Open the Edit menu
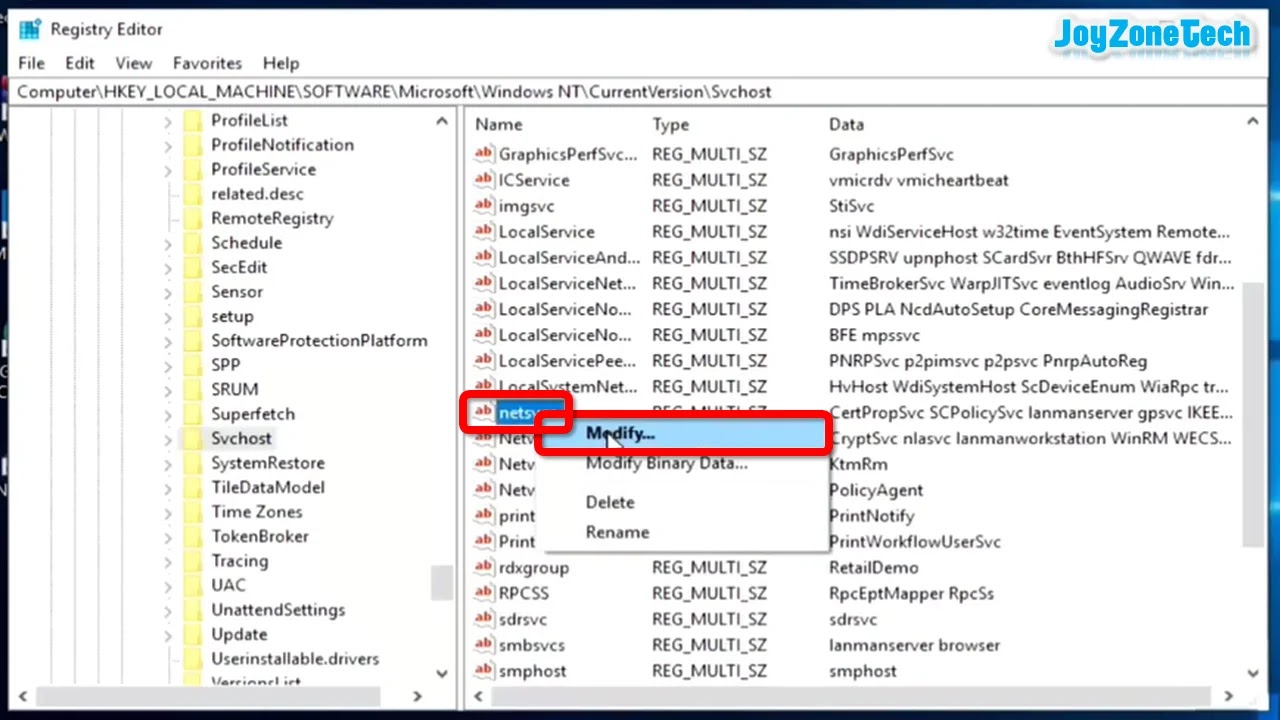 (80, 63)
